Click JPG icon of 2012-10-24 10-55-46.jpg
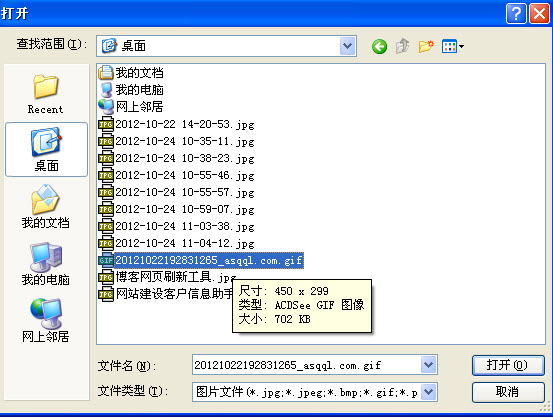 point(105,175)
